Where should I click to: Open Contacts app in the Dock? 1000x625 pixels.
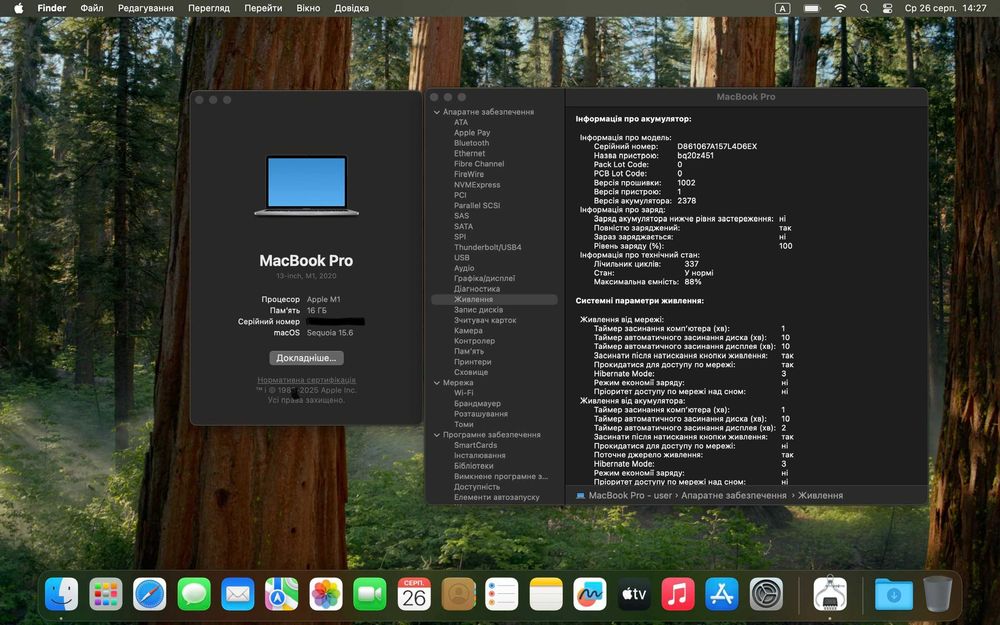point(458,594)
